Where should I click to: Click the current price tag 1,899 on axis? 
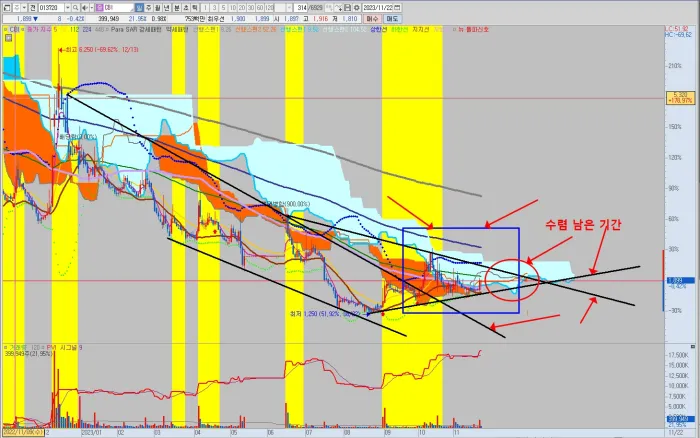tap(681, 280)
